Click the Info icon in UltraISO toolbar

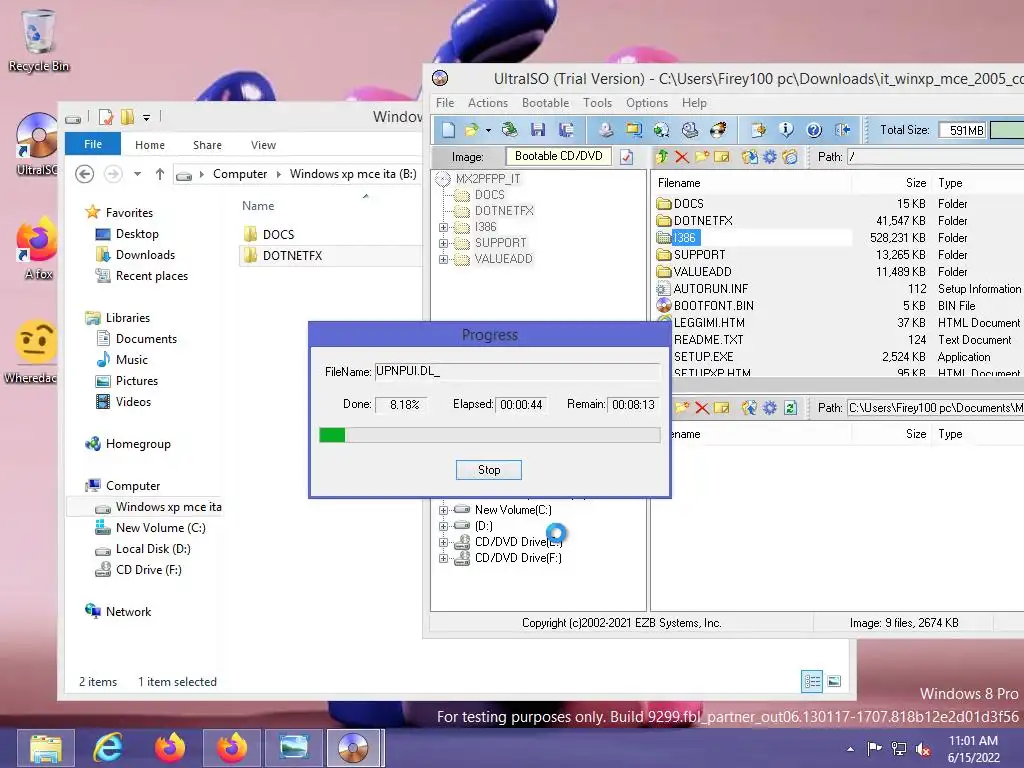tap(786, 130)
